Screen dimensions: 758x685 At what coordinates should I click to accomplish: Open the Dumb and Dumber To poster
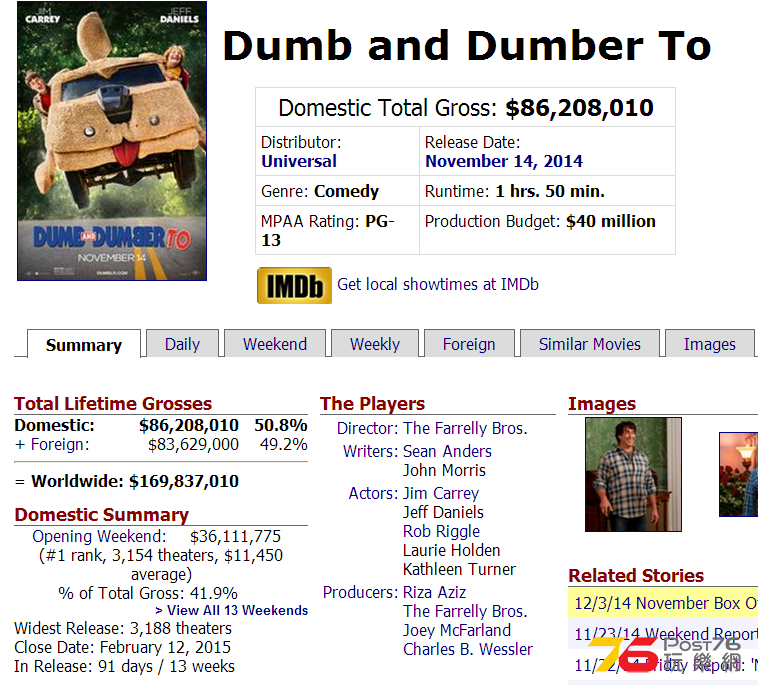pos(112,141)
